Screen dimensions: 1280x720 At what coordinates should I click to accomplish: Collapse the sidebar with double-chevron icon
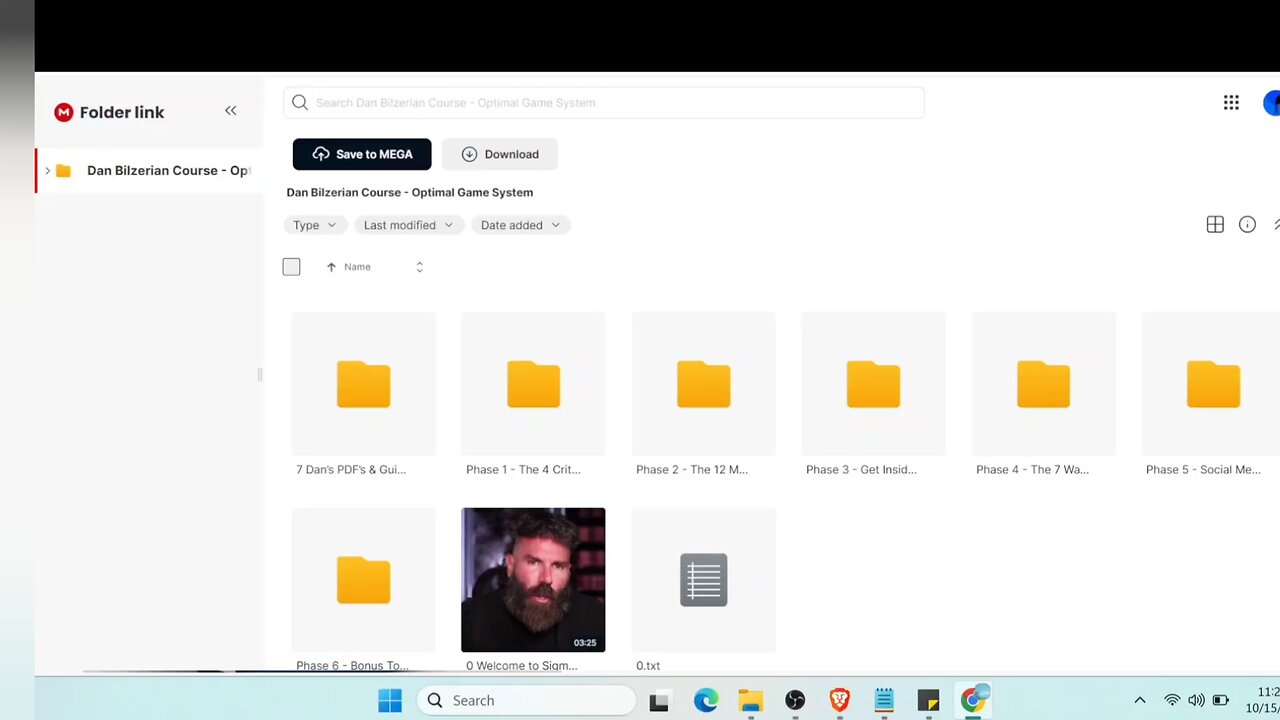[231, 111]
